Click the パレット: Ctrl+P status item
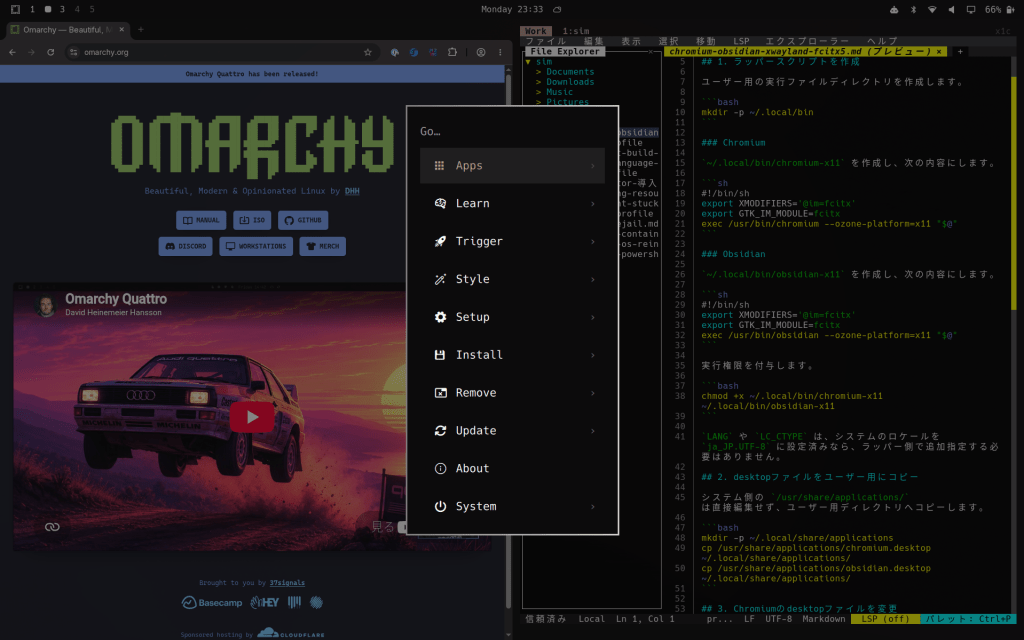 pos(968,619)
